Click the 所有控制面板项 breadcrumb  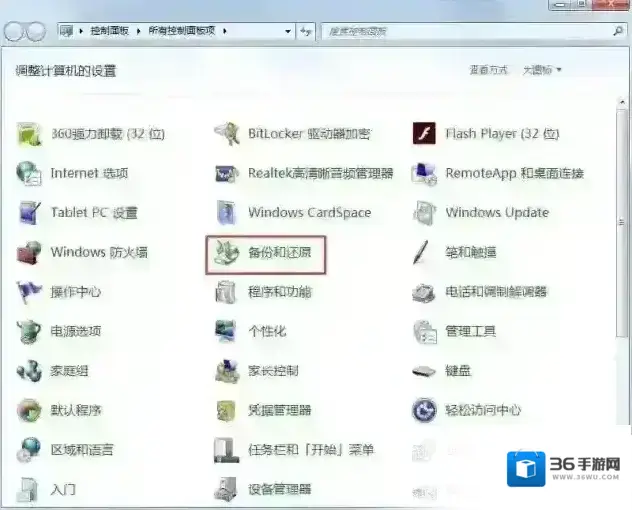click(x=182, y=31)
